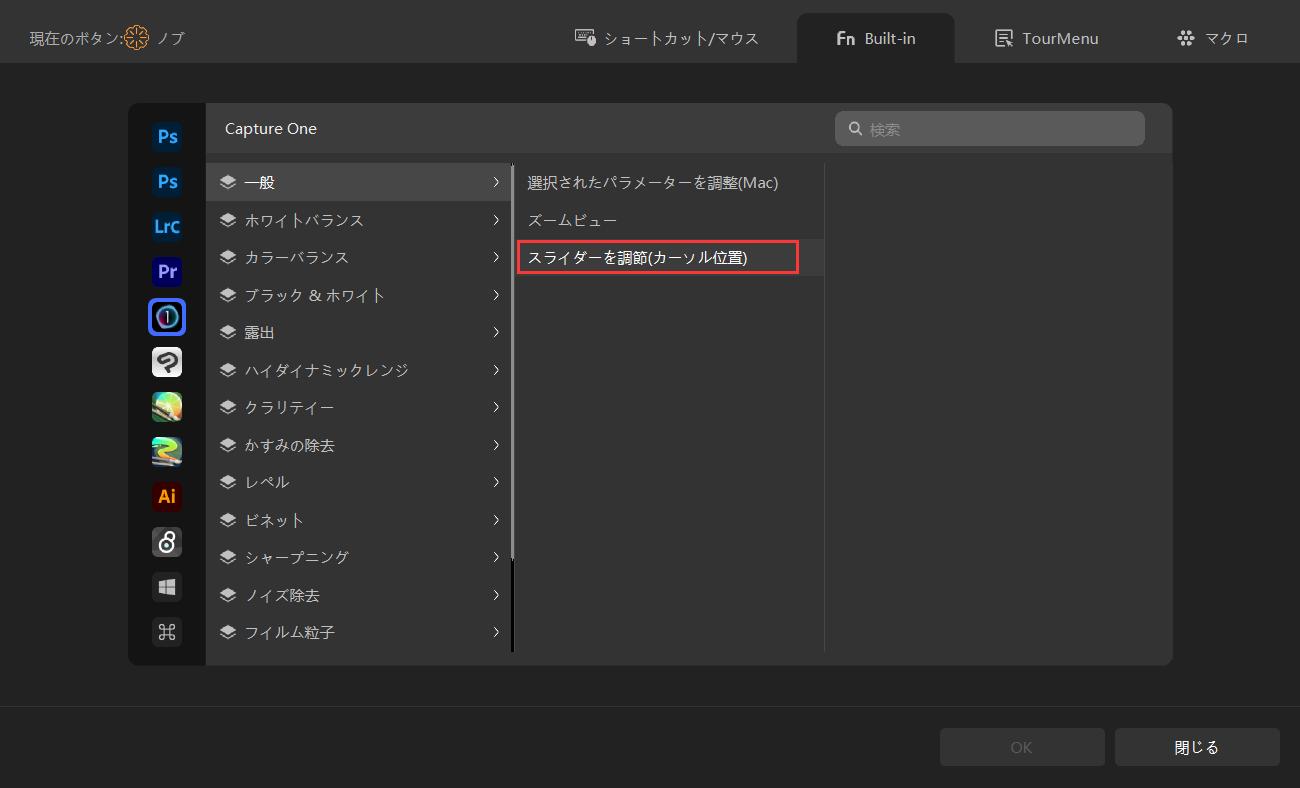Click the layers icon beside ビネット

[228, 520]
